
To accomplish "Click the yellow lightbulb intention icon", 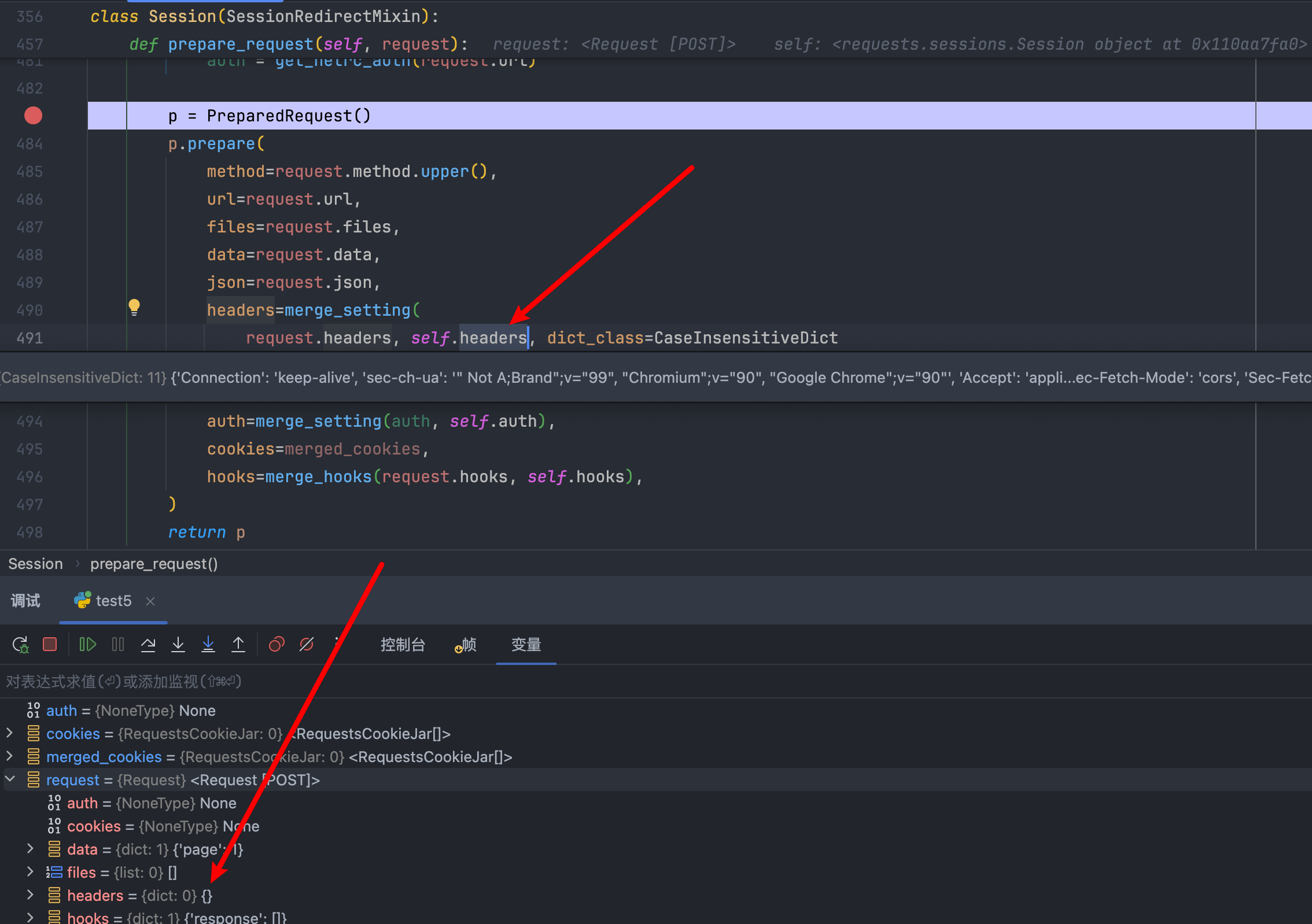I will pyautogui.click(x=134, y=306).
